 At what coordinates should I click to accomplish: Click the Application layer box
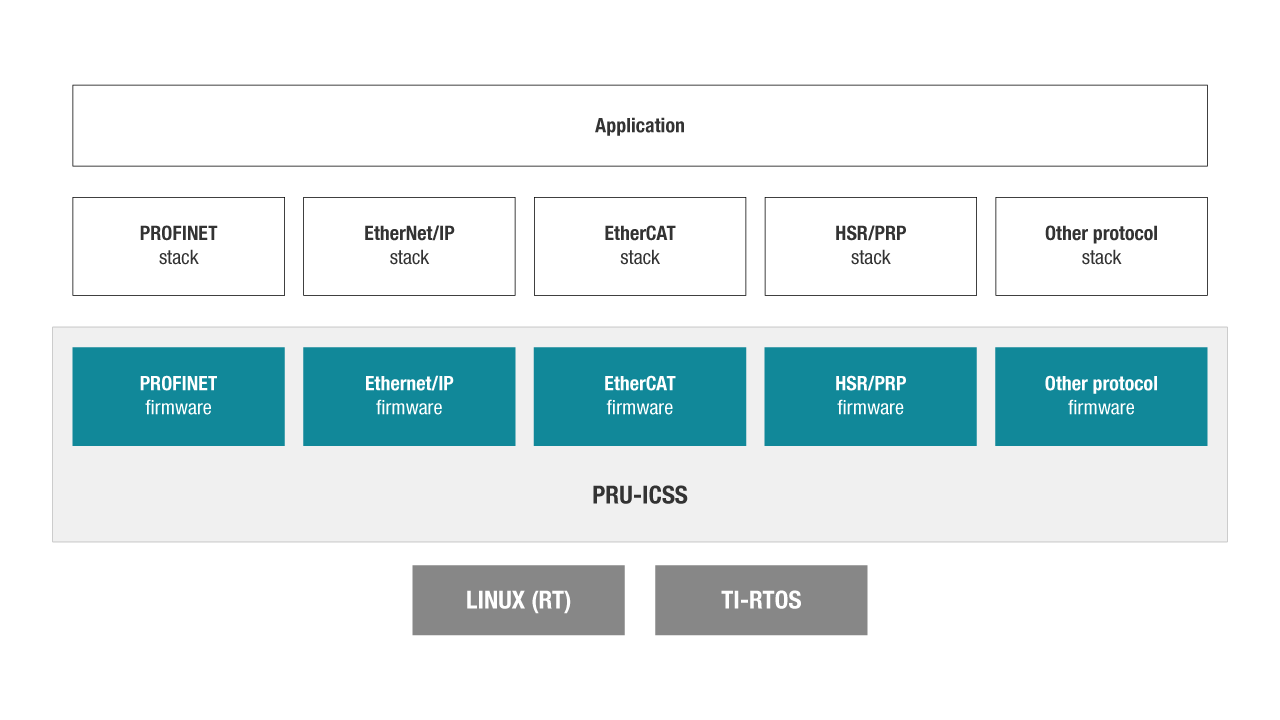[x=640, y=125]
